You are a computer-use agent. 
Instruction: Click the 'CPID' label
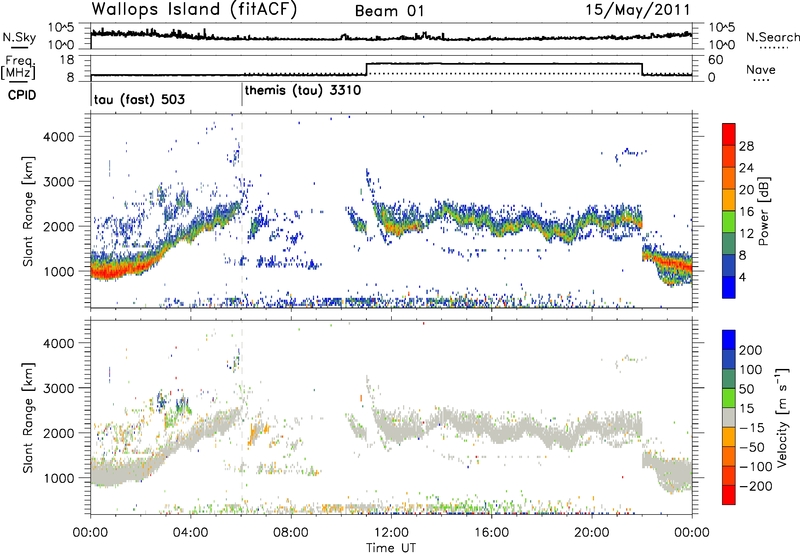coord(22,95)
